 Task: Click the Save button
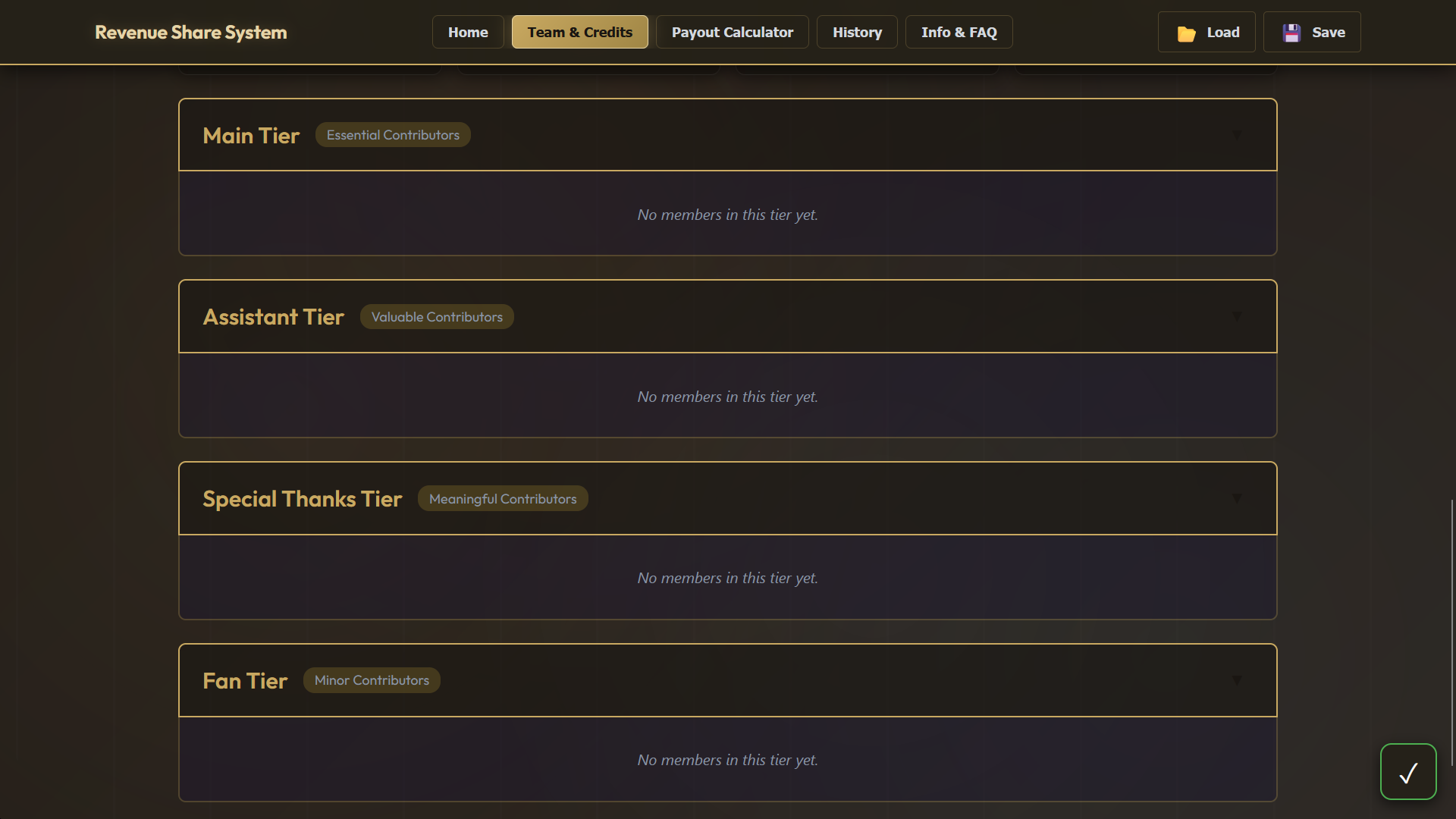(x=1312, y=32)
